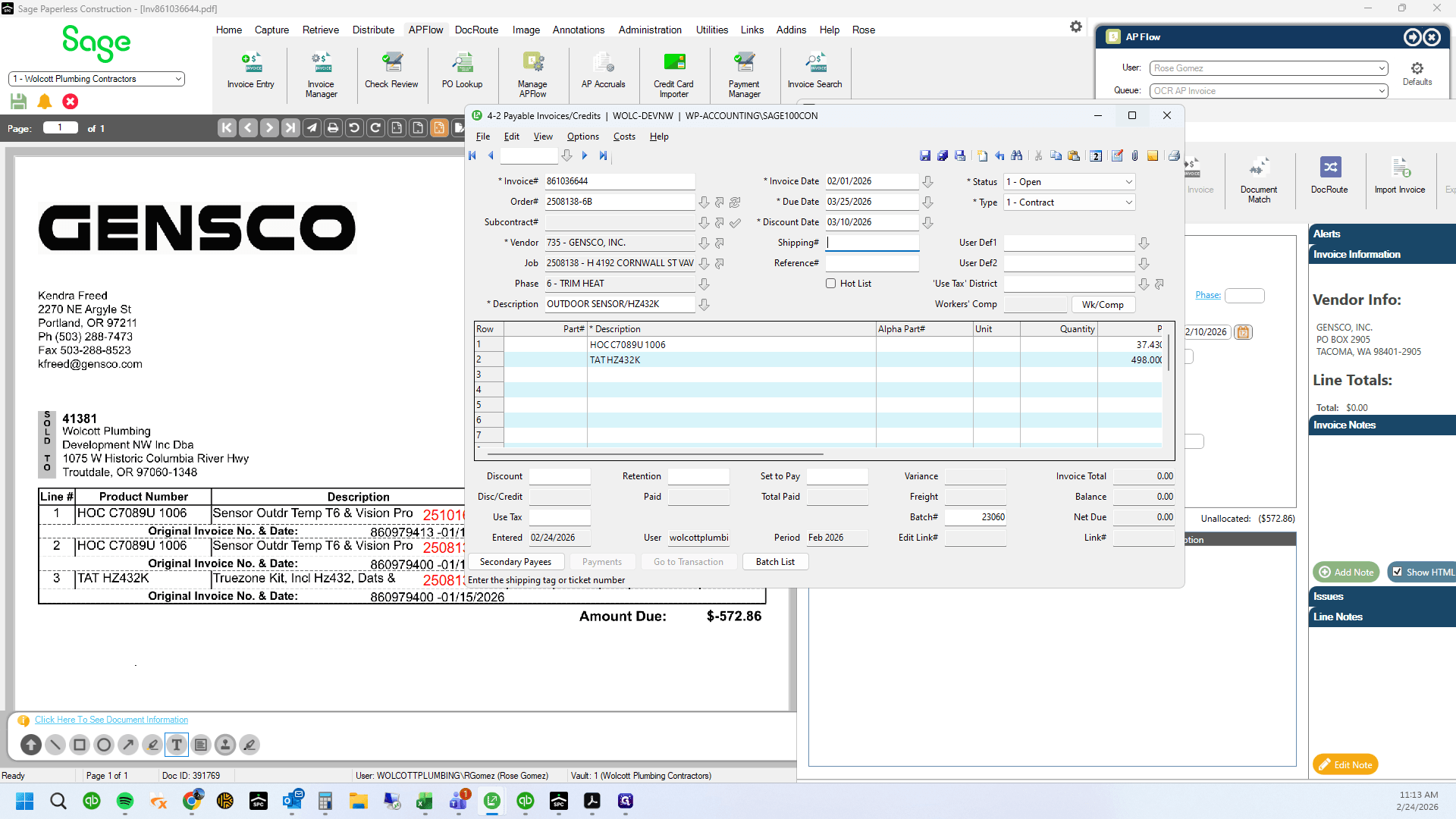Click the yellow bell notification icon

click(45, 101)
